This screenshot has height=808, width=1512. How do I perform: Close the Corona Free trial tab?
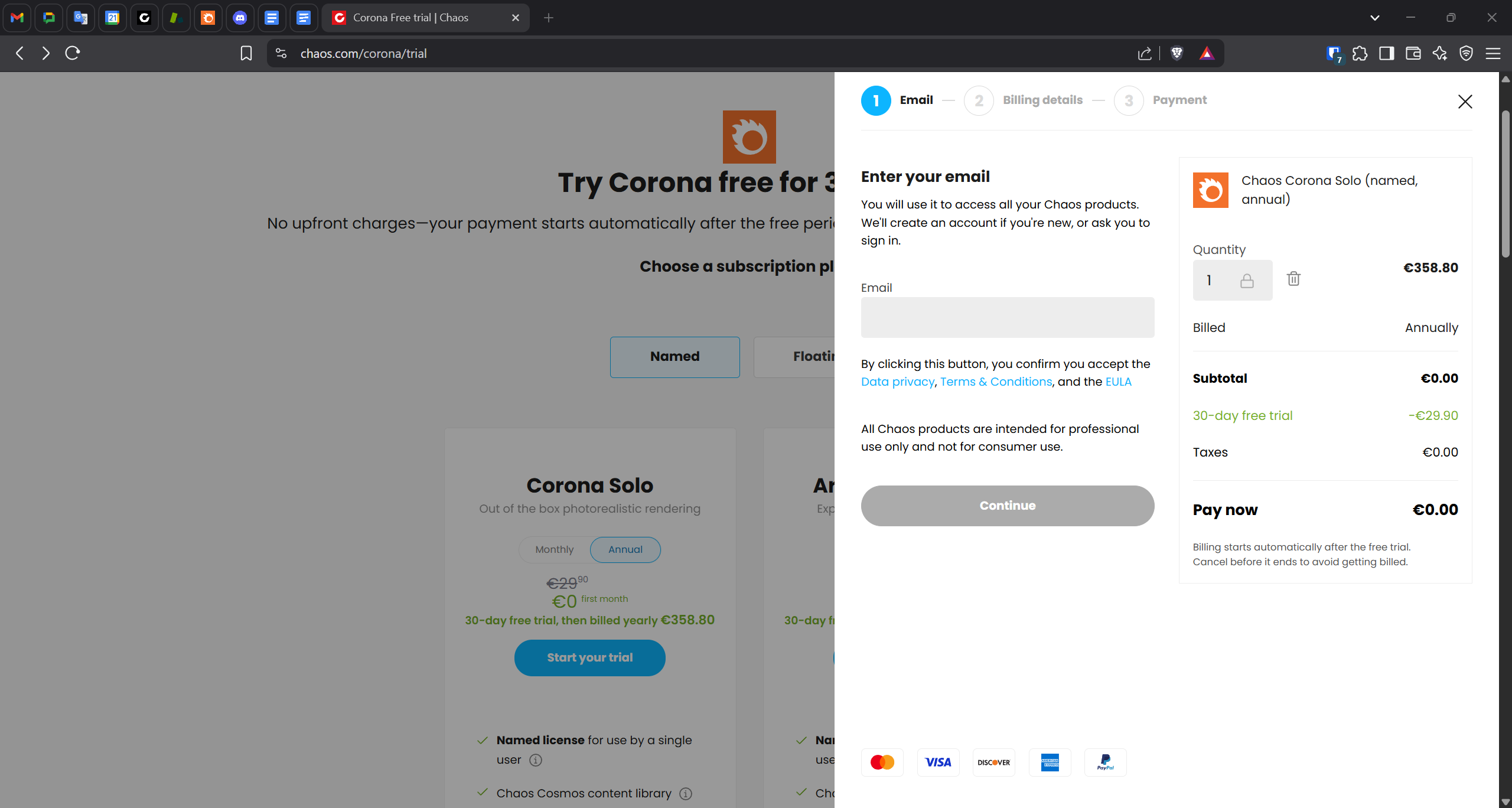516,18
